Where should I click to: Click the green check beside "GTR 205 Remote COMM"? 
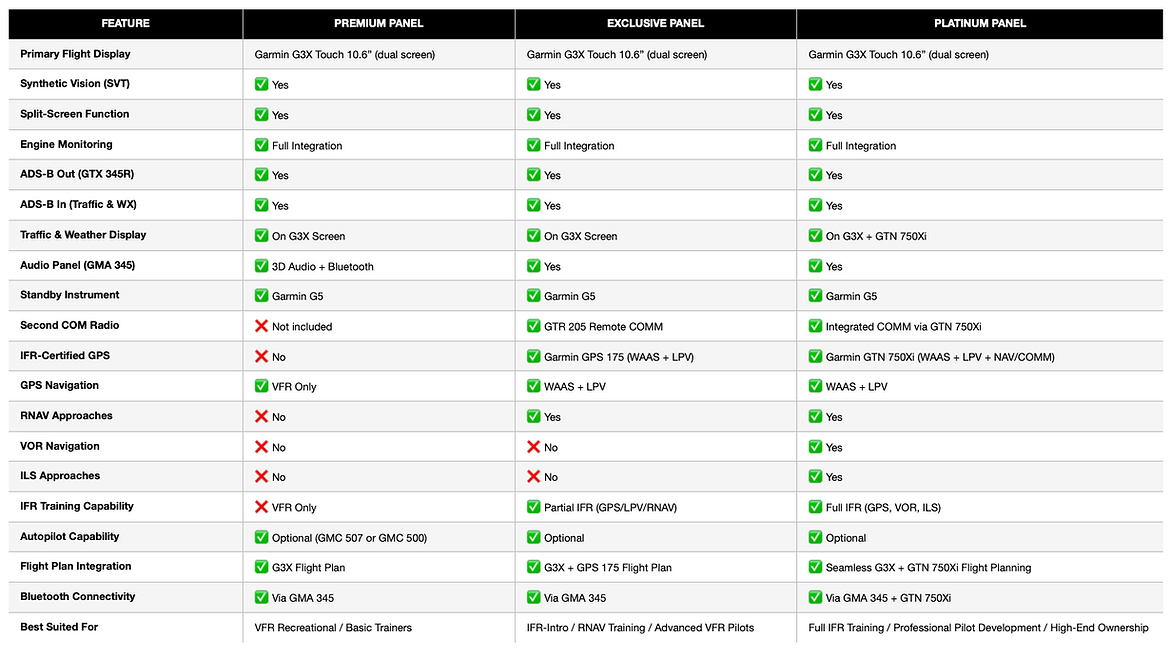pos(533,326)
